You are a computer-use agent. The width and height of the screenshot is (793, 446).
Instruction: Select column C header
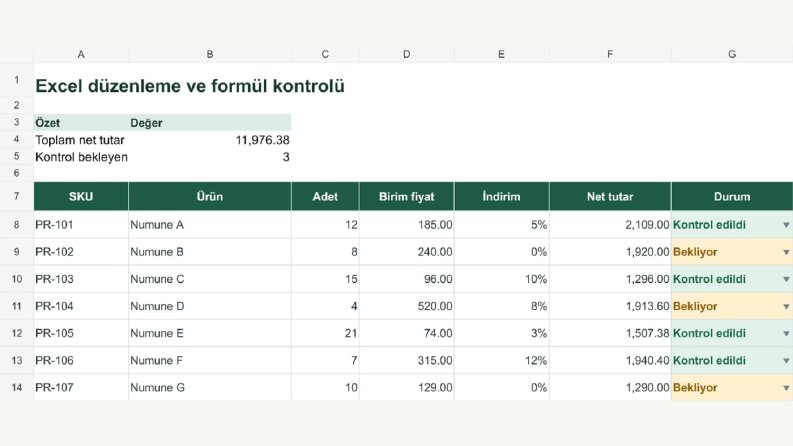[325, 54]
